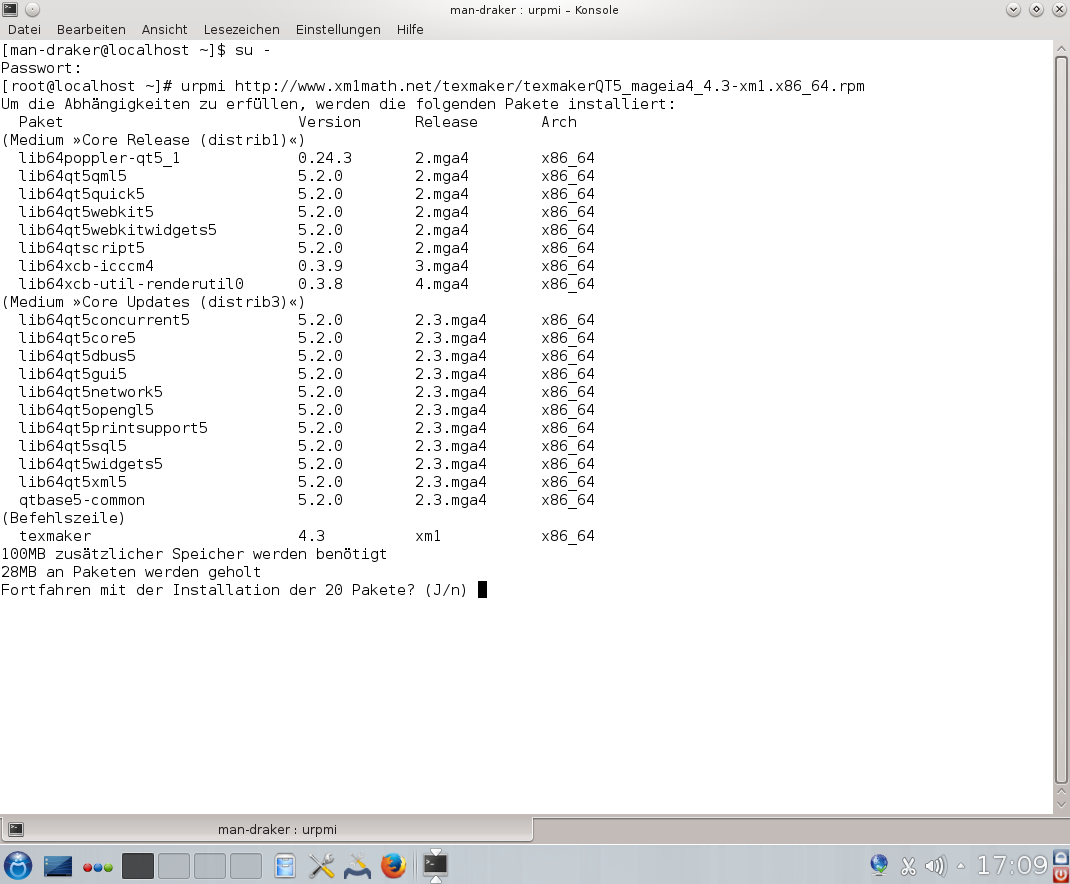Open the software management panel icon
This screenshot has width=1070, height=884.
point(357,866)
